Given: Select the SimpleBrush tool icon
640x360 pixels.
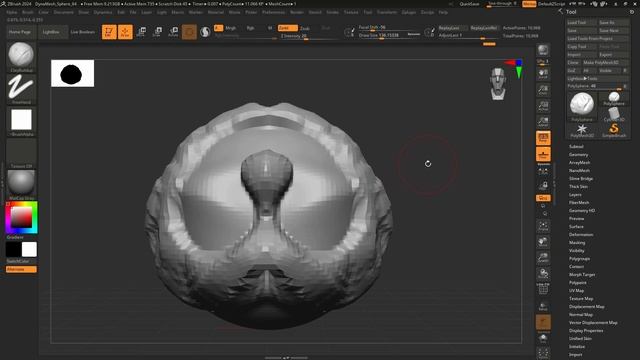Looking at the screenshot, I should pos(614,130).
